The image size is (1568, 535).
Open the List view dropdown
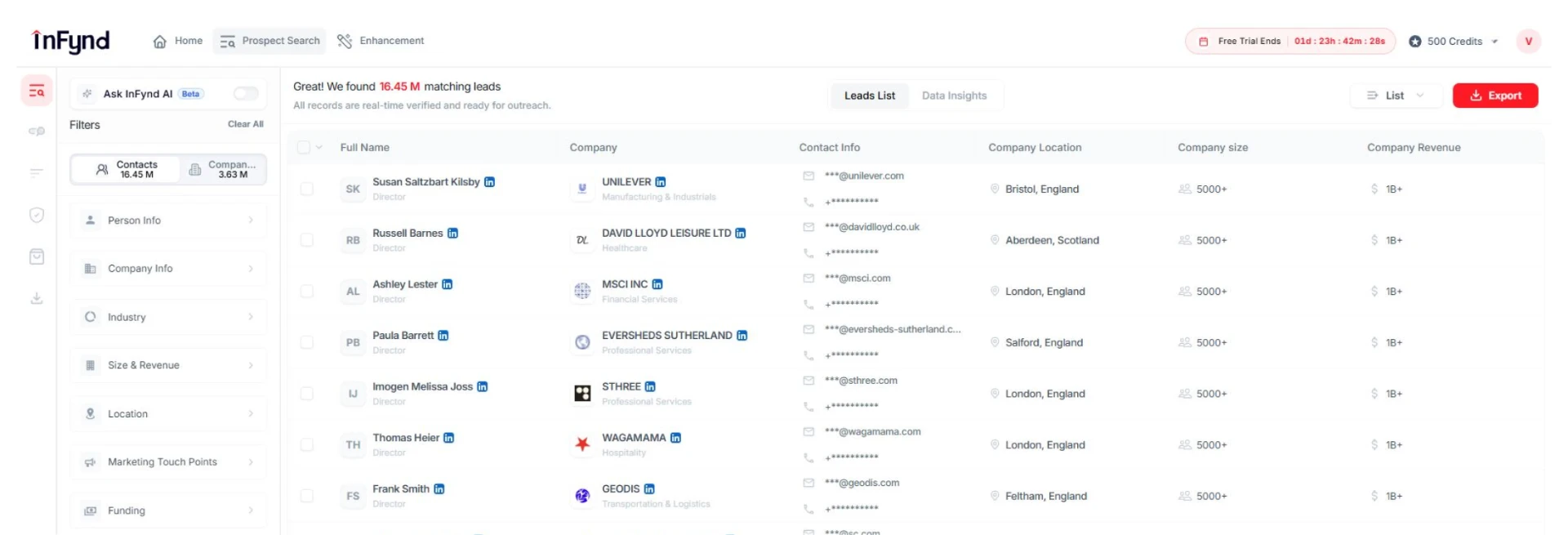pos(1396,96)
